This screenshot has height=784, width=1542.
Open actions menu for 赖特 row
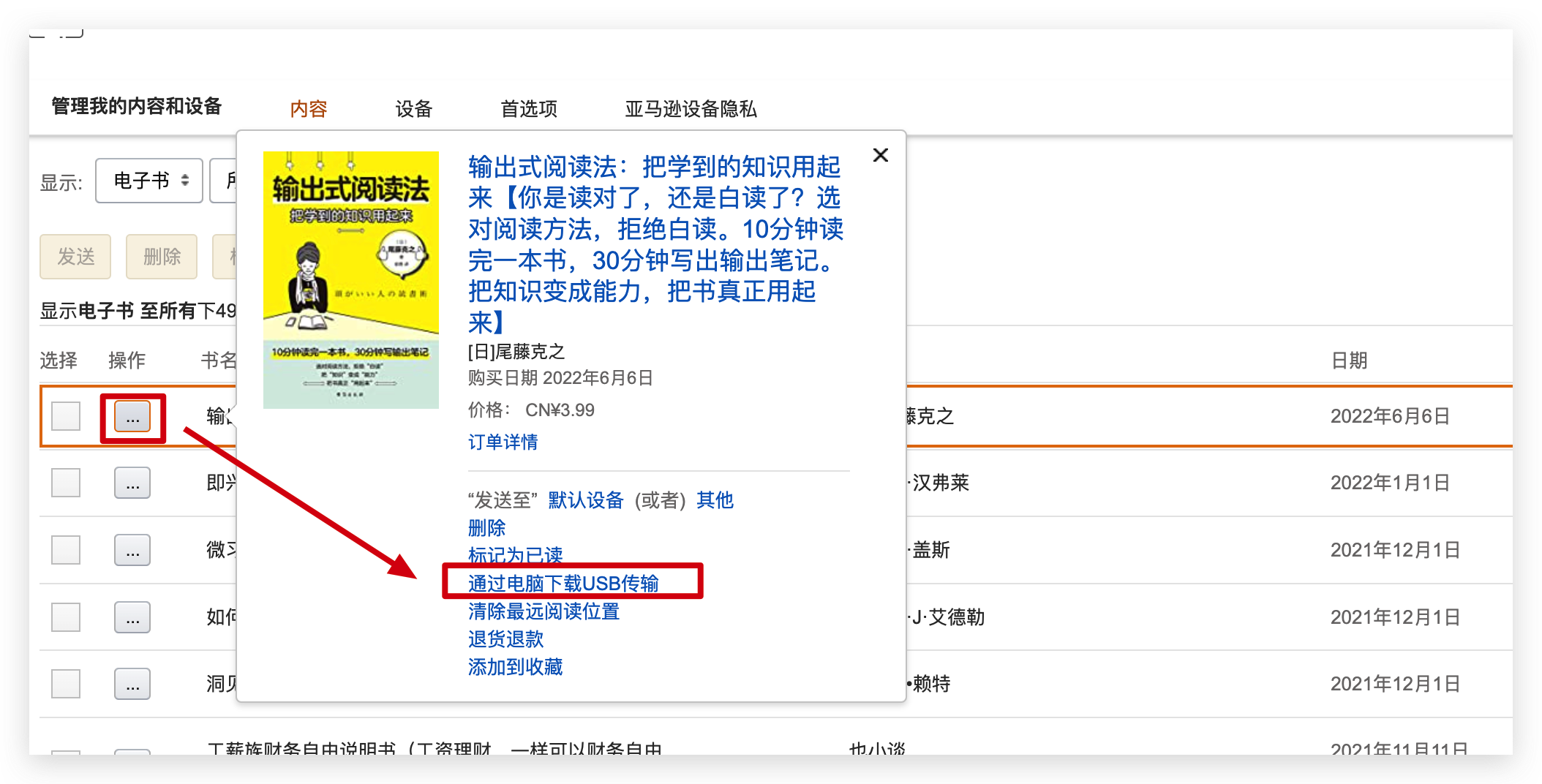(x=132, y=684)
